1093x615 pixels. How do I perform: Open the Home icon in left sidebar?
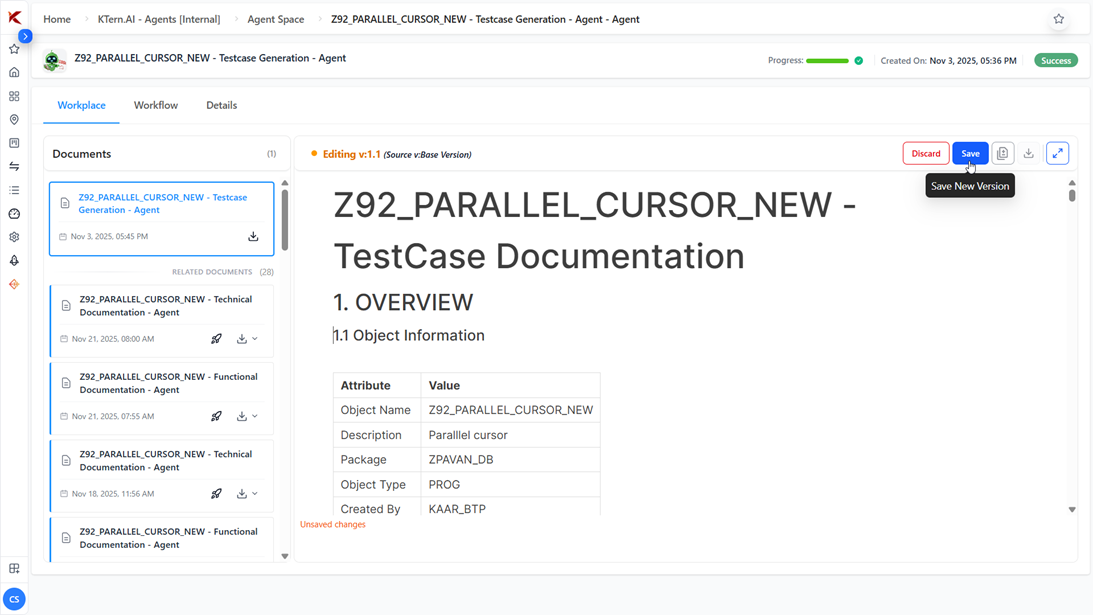14,72
